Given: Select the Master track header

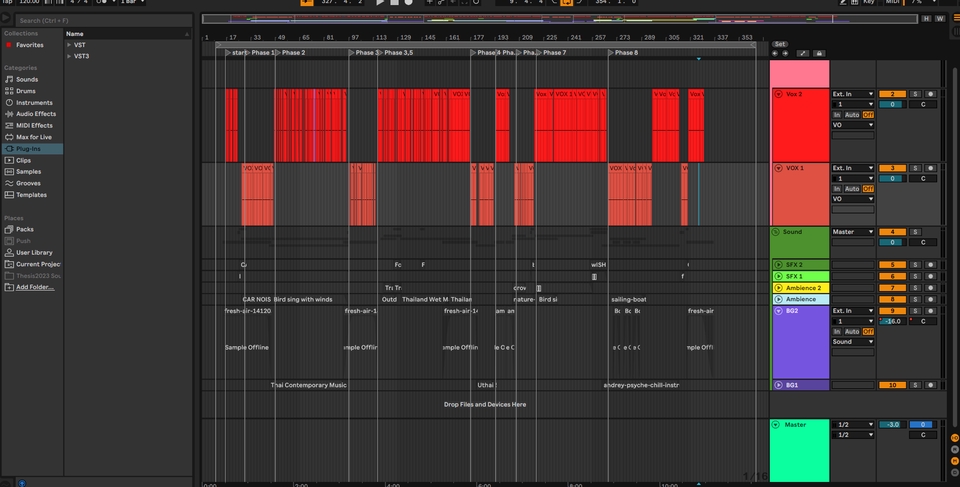Looking at the screenshot, I should 800,450.
